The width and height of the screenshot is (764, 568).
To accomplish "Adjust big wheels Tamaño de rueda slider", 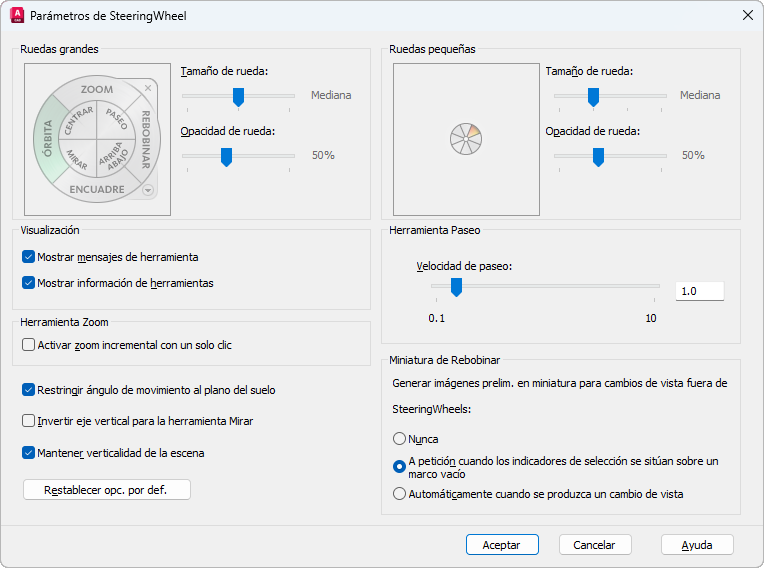I will [238, 96].
